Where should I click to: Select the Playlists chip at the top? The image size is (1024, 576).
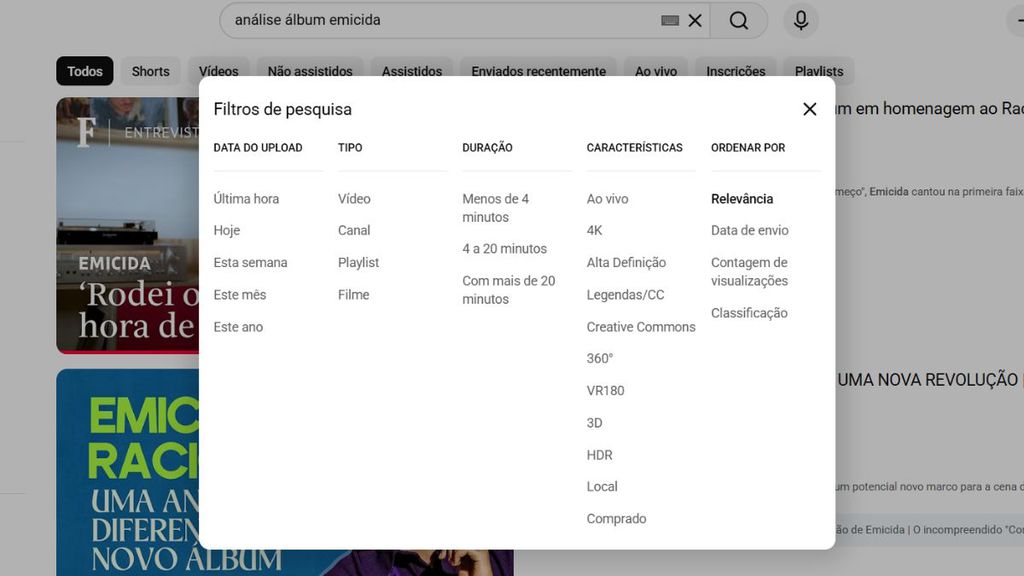818,71
